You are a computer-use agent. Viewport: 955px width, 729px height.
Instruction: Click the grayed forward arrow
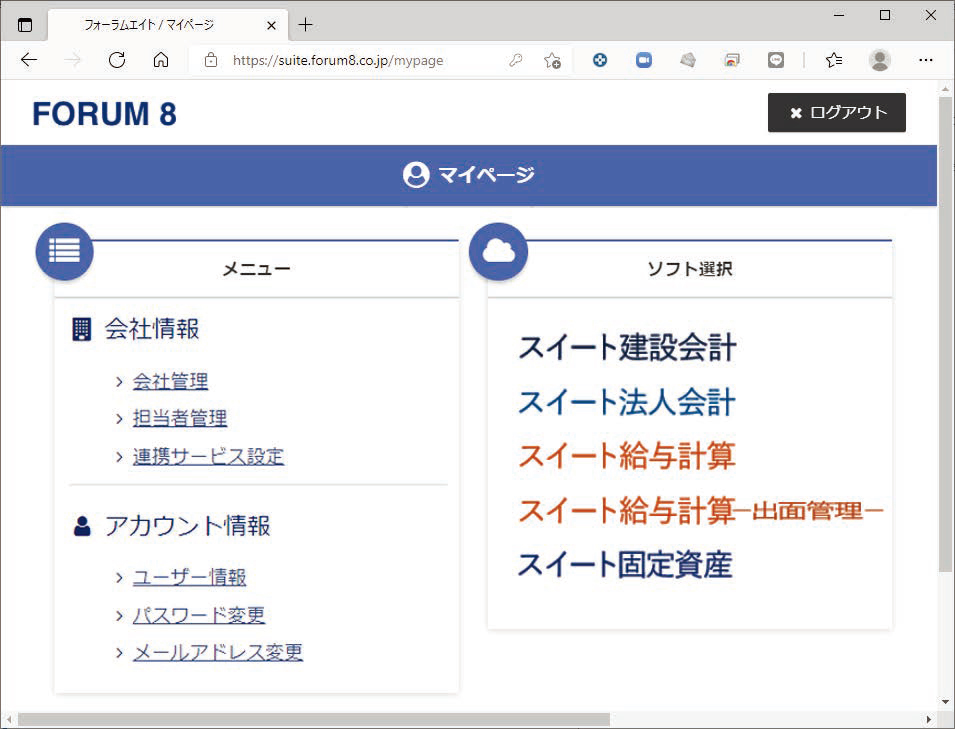coord(72,60)
